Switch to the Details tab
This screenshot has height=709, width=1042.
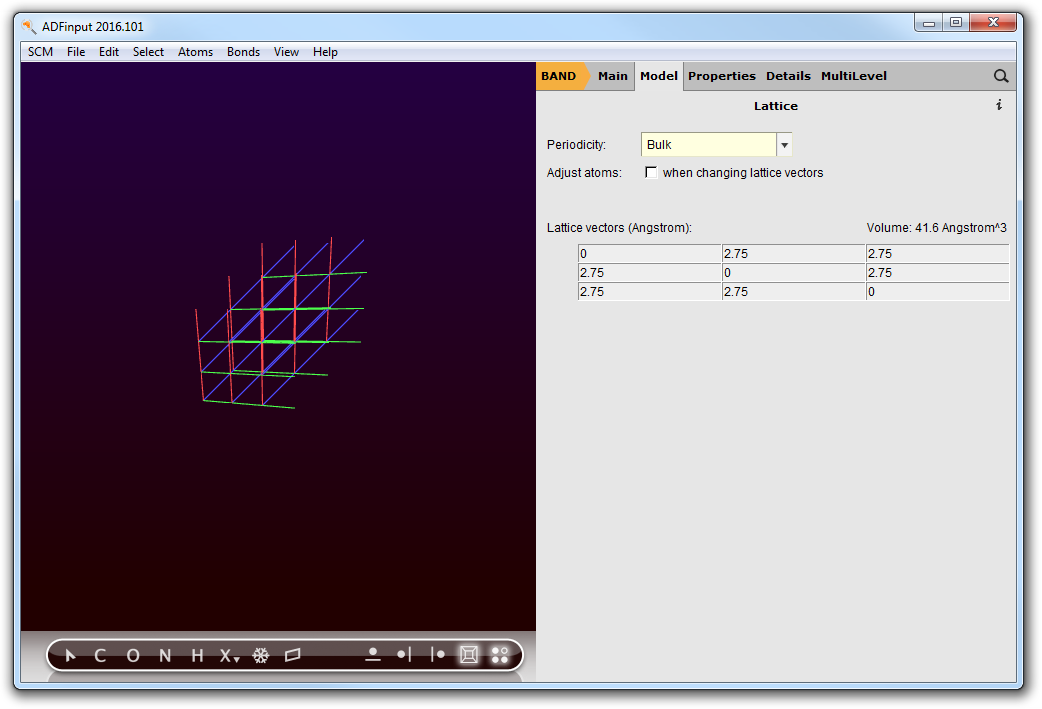coord(788,76)
